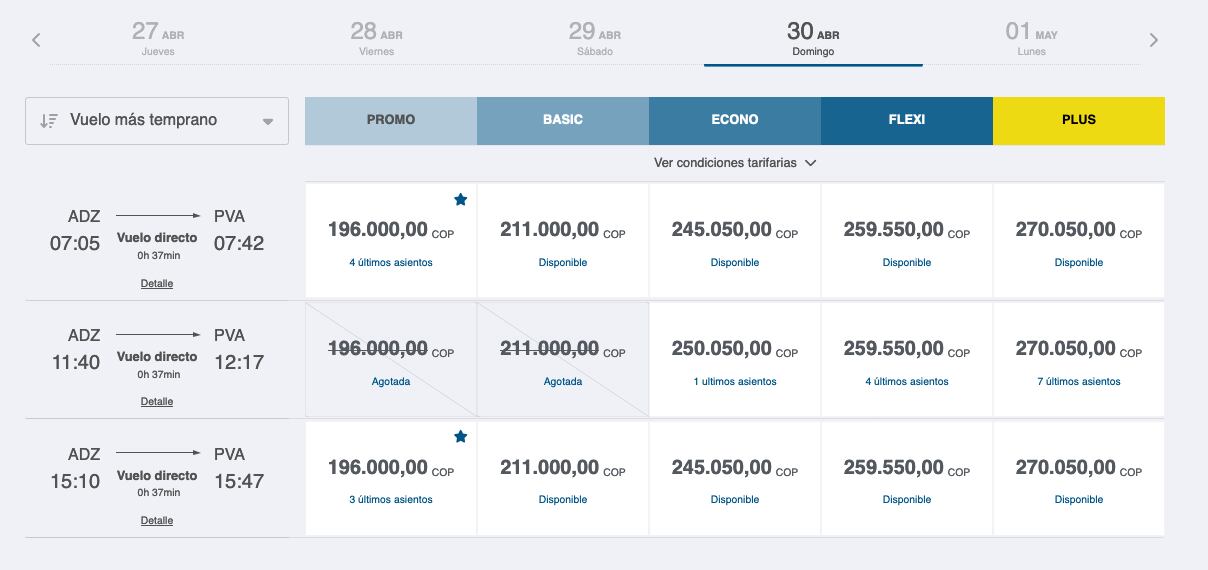Screen dimensions: 1208x570
Task: Select the 28 ABR Viernes date tab
Action: point(376,39)
